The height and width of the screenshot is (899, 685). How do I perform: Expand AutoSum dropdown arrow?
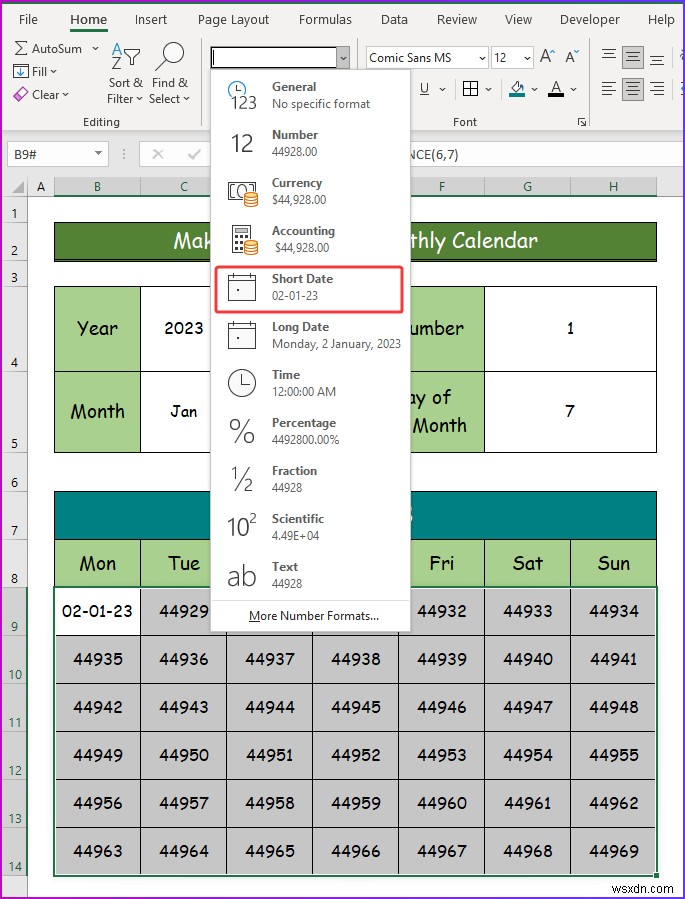click(x=96, y=49)
